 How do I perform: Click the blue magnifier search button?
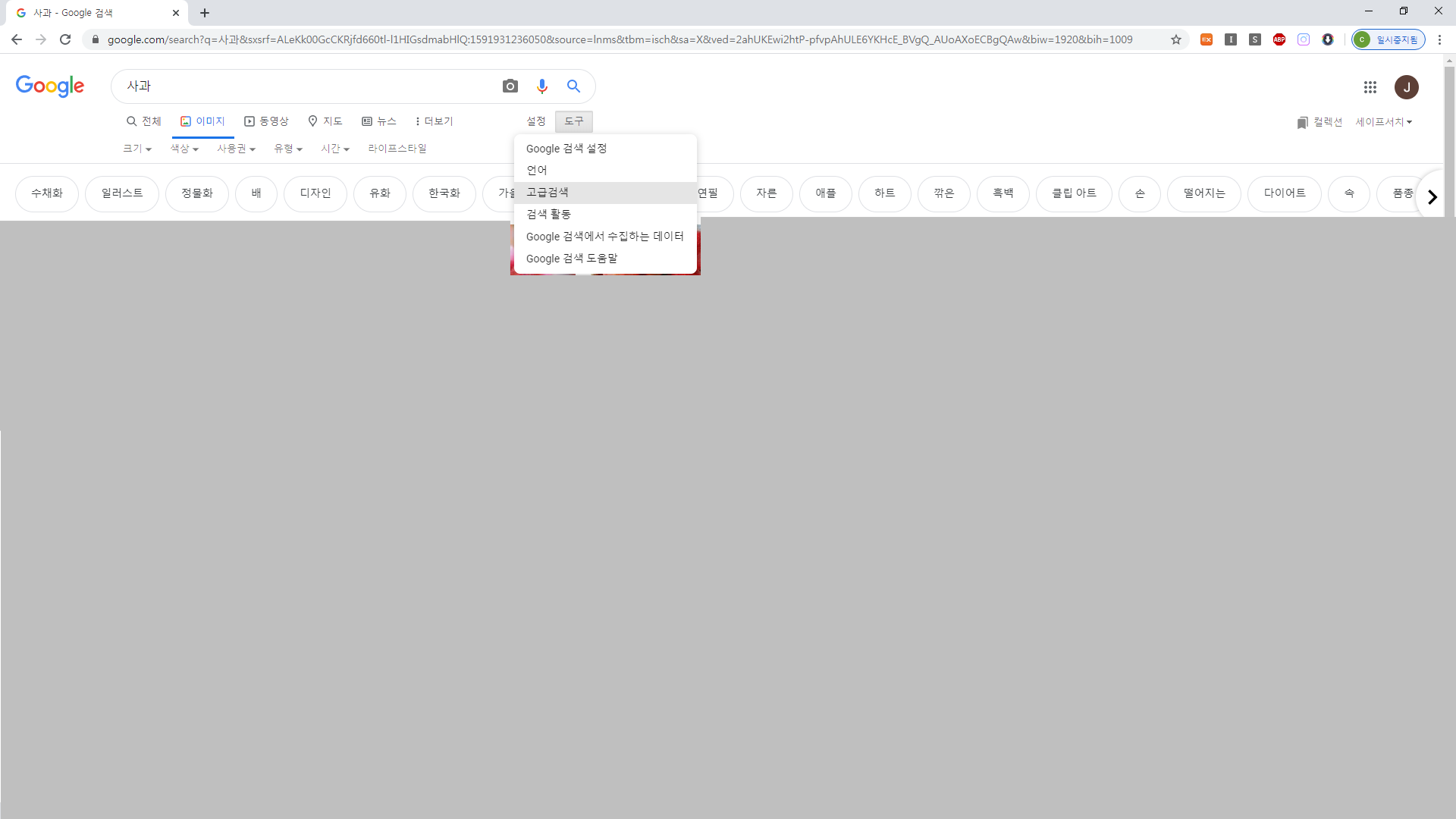[573, 86]
